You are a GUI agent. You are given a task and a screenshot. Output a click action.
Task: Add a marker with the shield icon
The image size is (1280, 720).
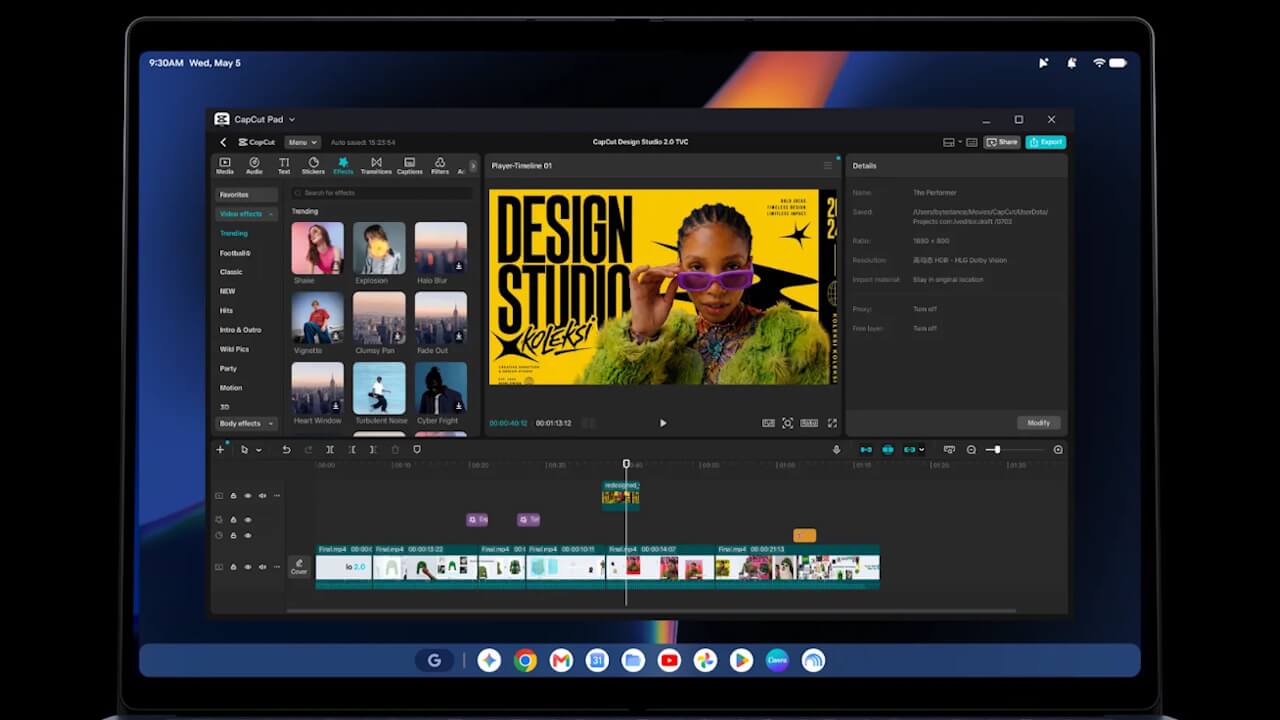pos(417,450)
